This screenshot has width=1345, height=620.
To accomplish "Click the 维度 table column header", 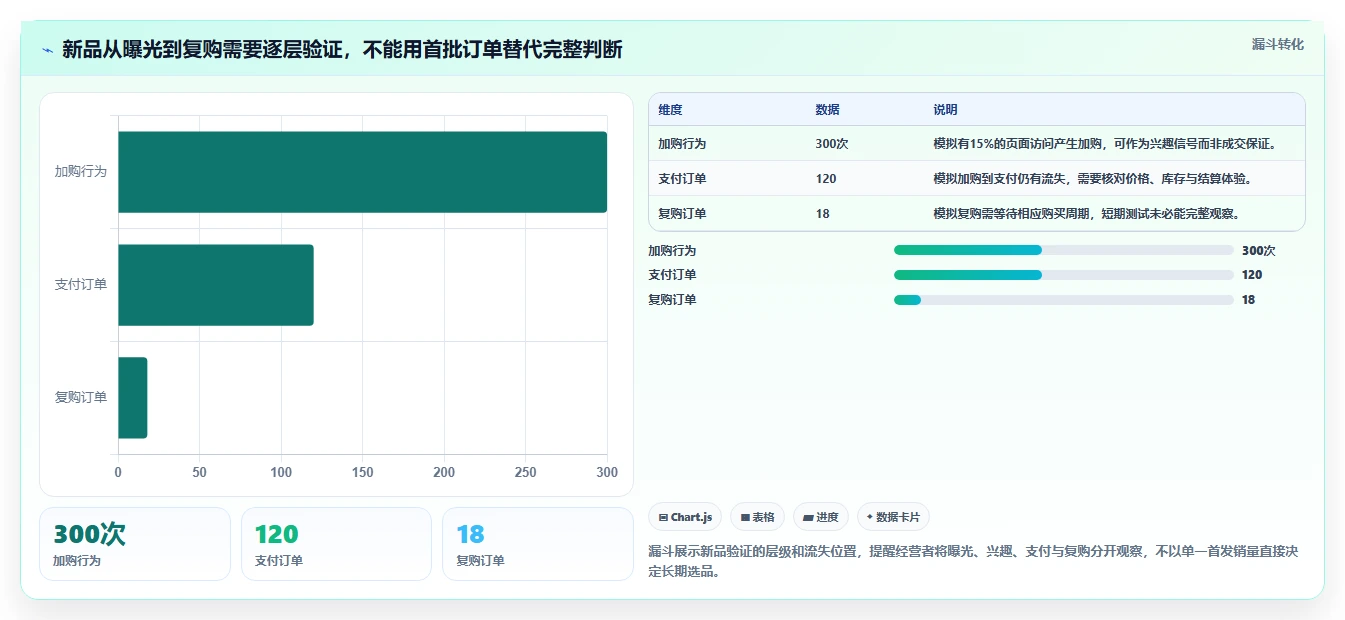I will click(670, 110).
